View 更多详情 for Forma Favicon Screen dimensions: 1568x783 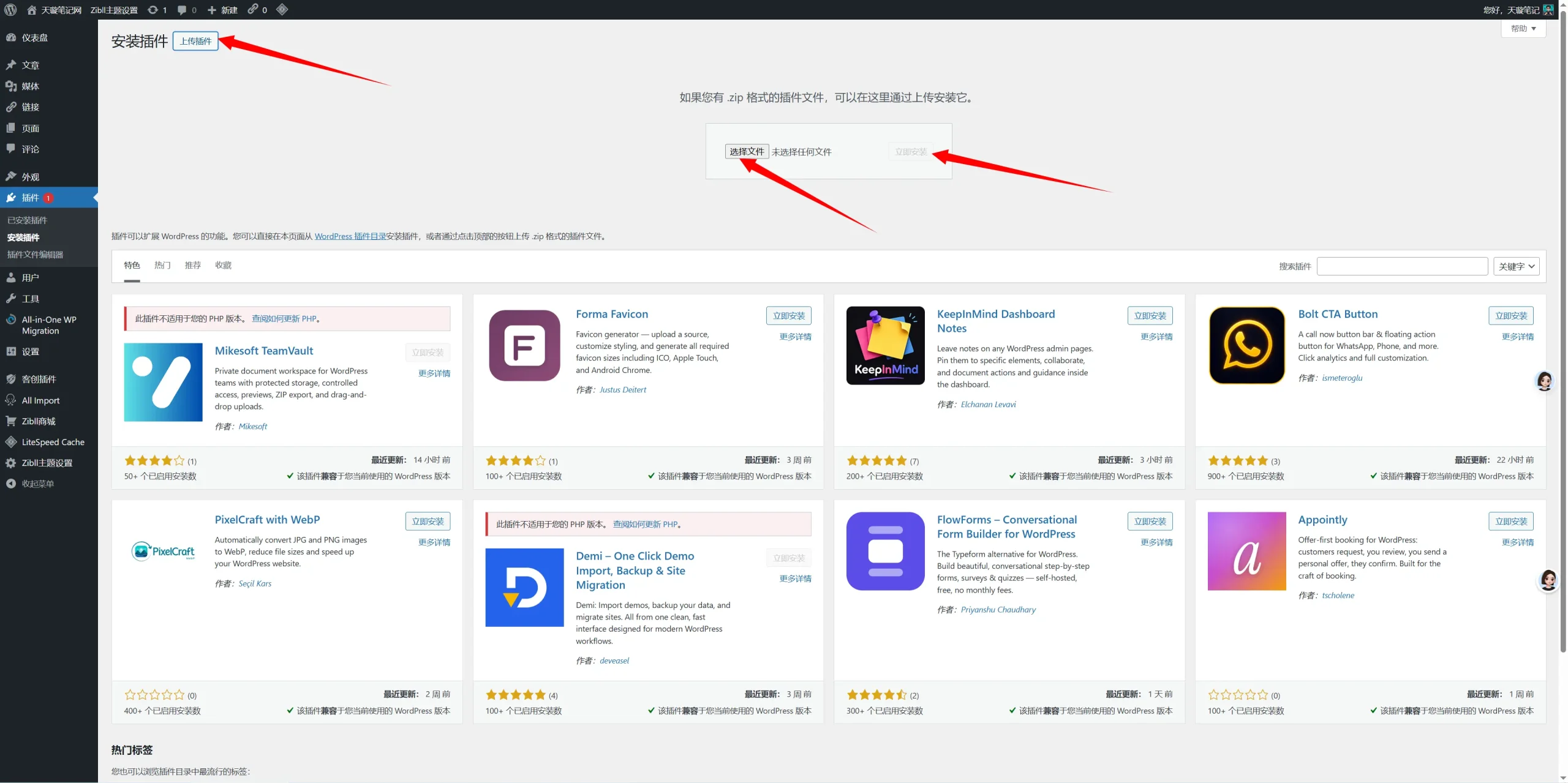click(x=795, y=337)
